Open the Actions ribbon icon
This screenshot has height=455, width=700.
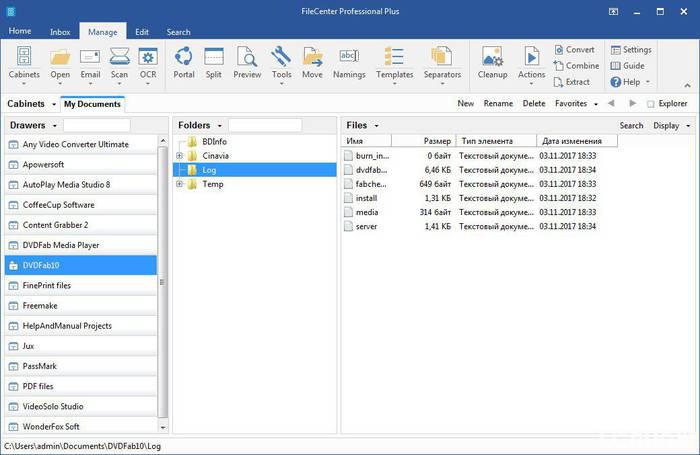click(531, 65)
